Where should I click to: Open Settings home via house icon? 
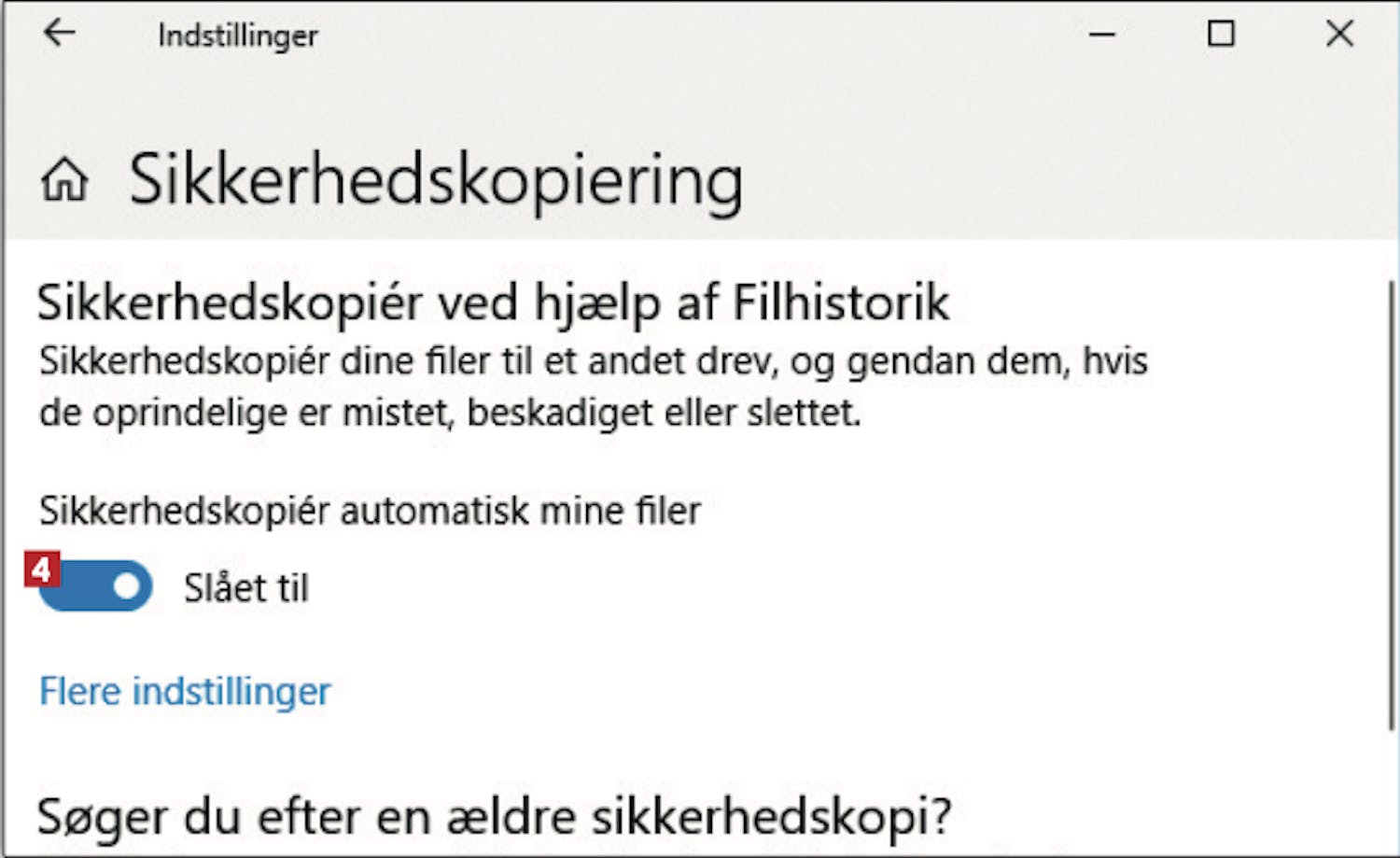pyautogui.click(x=64, y=179)
